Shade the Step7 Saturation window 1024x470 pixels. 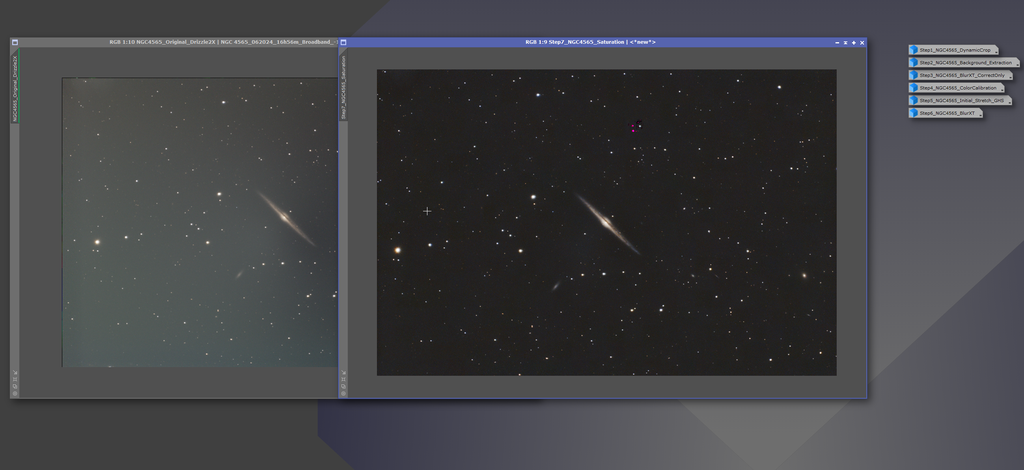(x=845, y=42)
